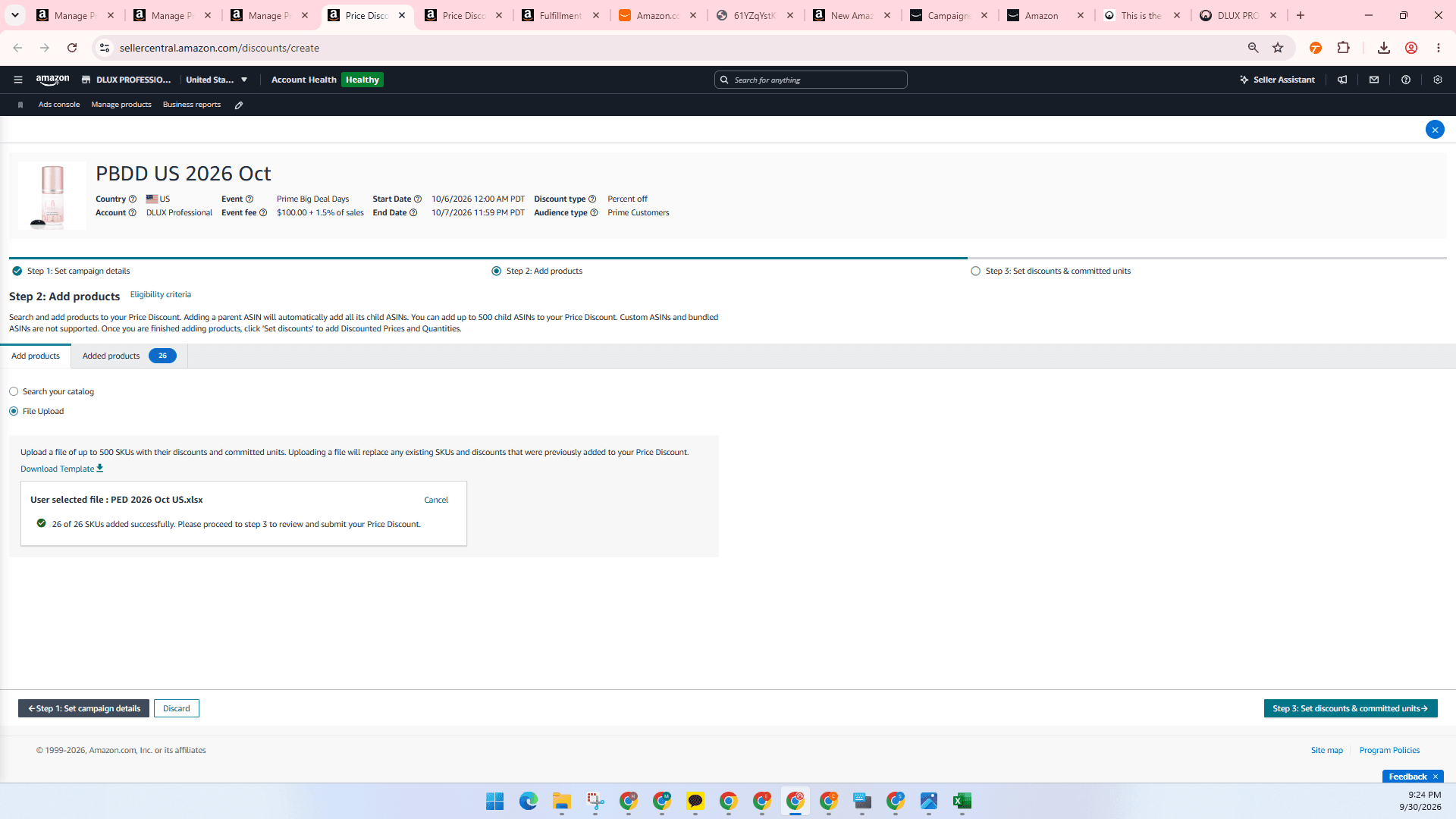Open the Seller Central hamburger menu

18,80
